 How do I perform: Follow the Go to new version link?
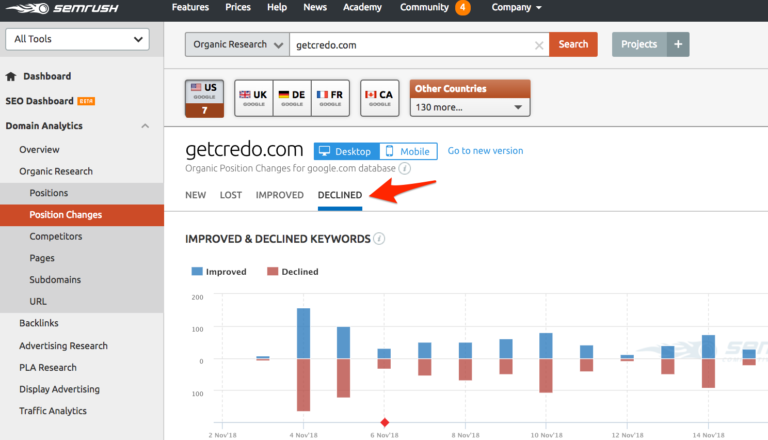click(x=485, y=151)
